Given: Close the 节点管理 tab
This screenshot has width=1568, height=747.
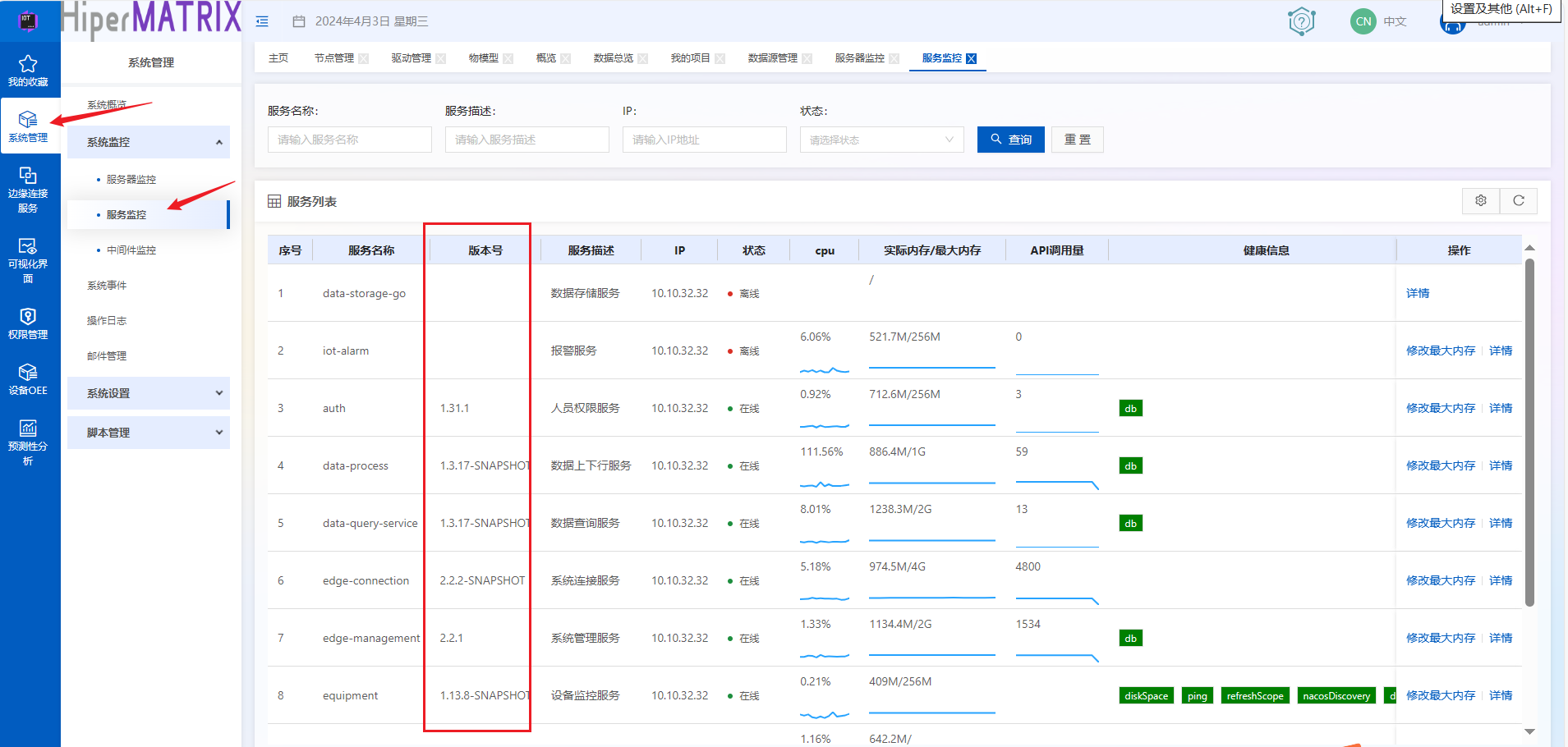Looking at the screenshot, I should [x=363, y=58].
